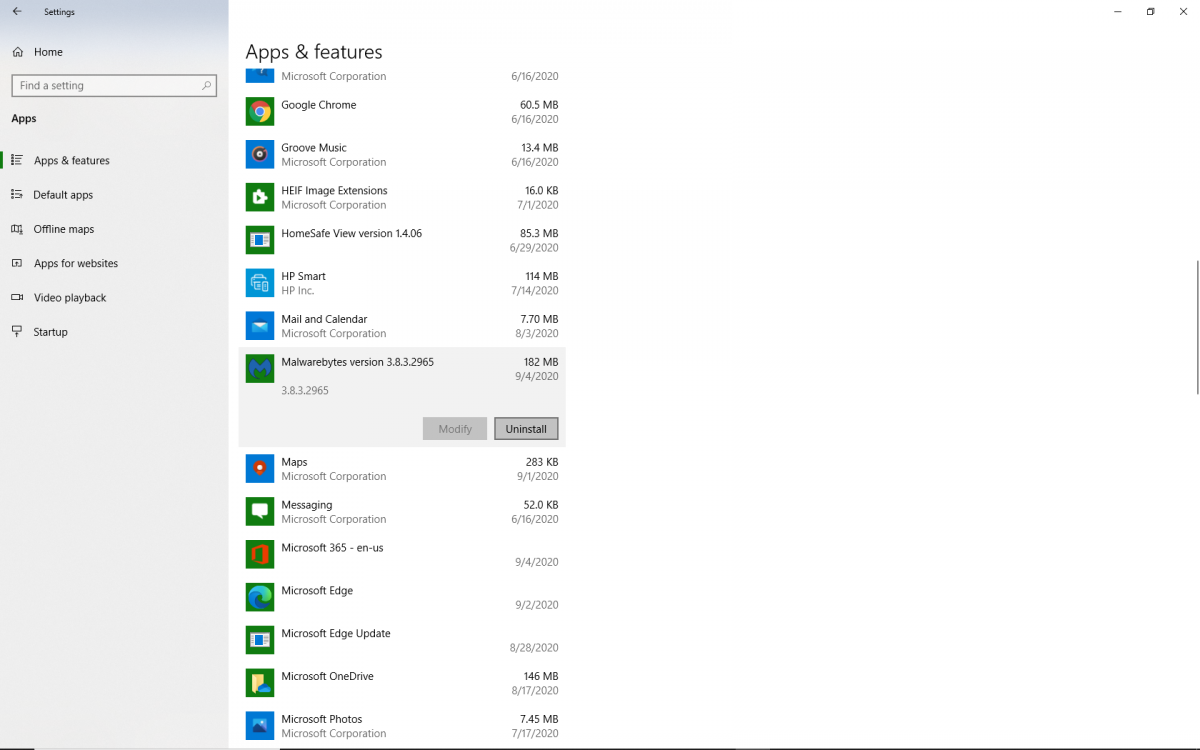1200x750 pixels.
Task: Select HEIF Image Extensions name
Action: point(334,191)
